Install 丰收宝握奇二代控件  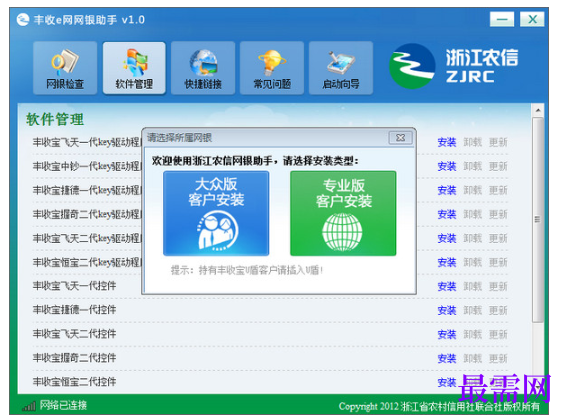447,358
